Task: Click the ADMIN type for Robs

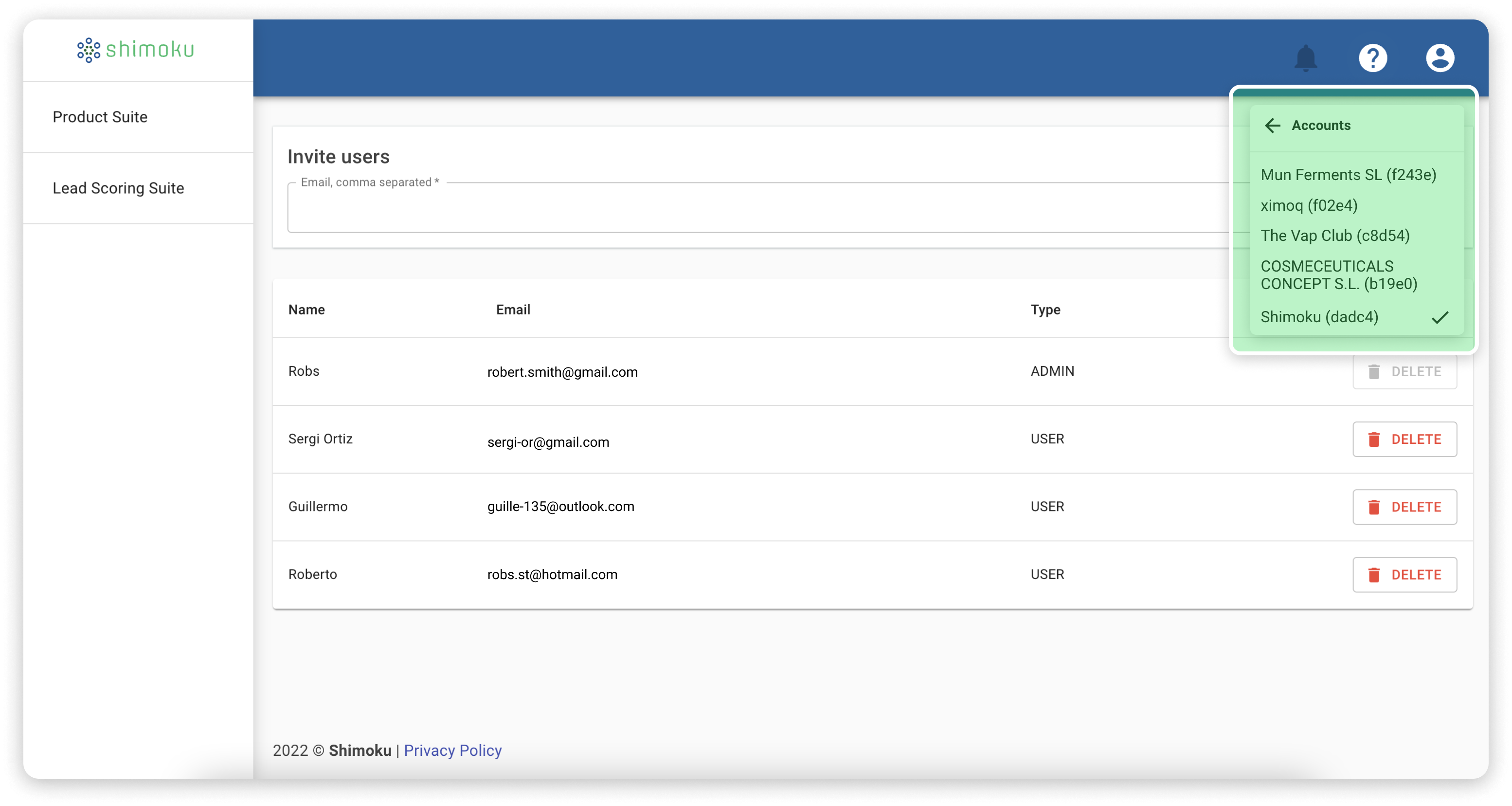Action: (1052, 371)
